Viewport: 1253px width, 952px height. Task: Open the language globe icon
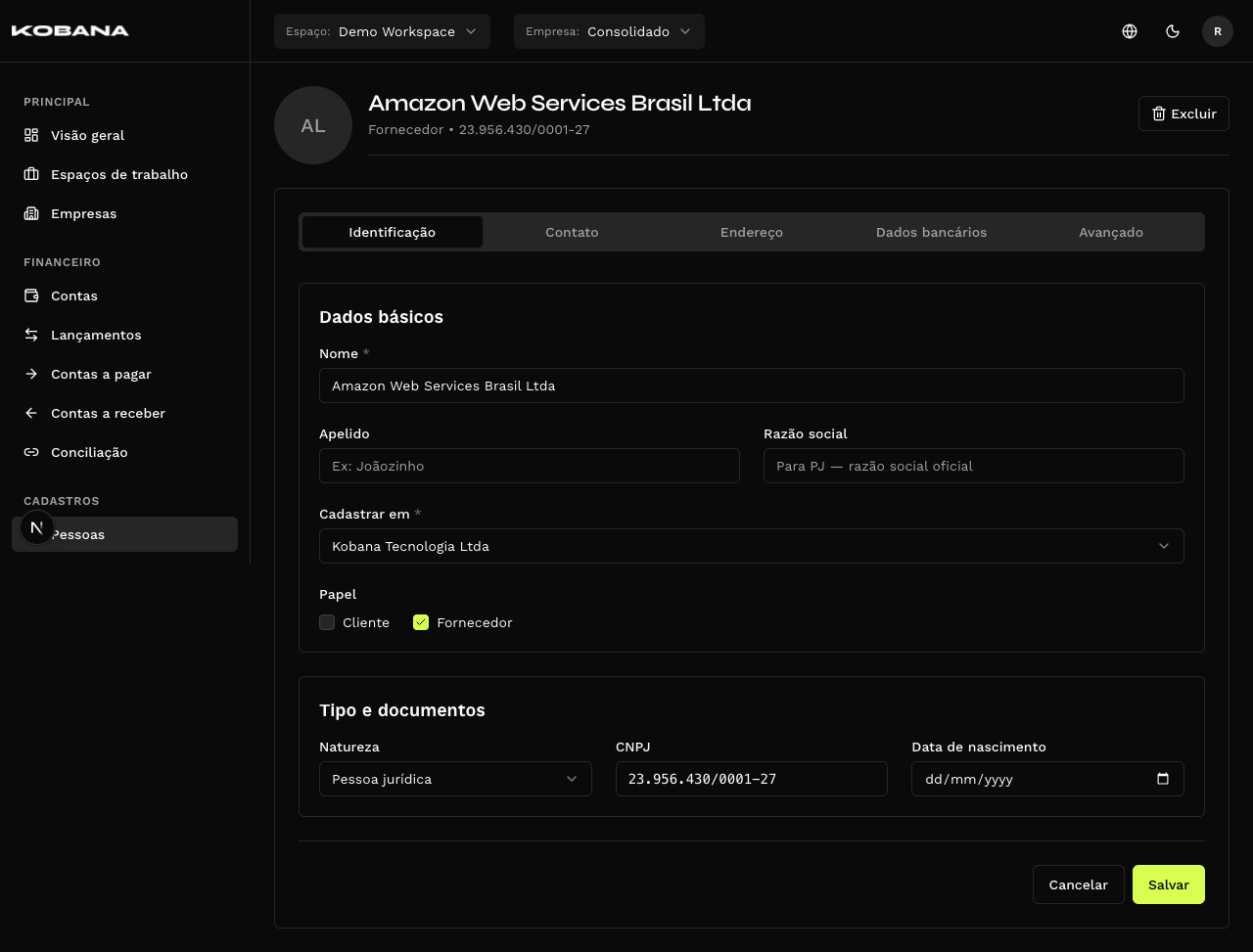(x=1130, y=31)
